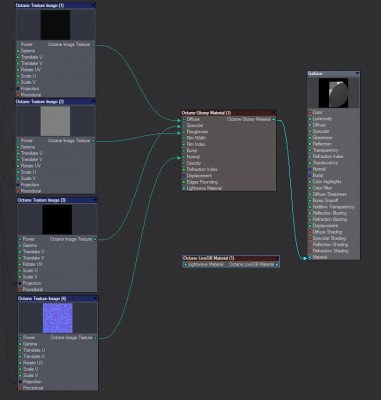Click the Octane Glossy Material output socket
Viewport: 381px width, 400px height.
coord(274,119)
